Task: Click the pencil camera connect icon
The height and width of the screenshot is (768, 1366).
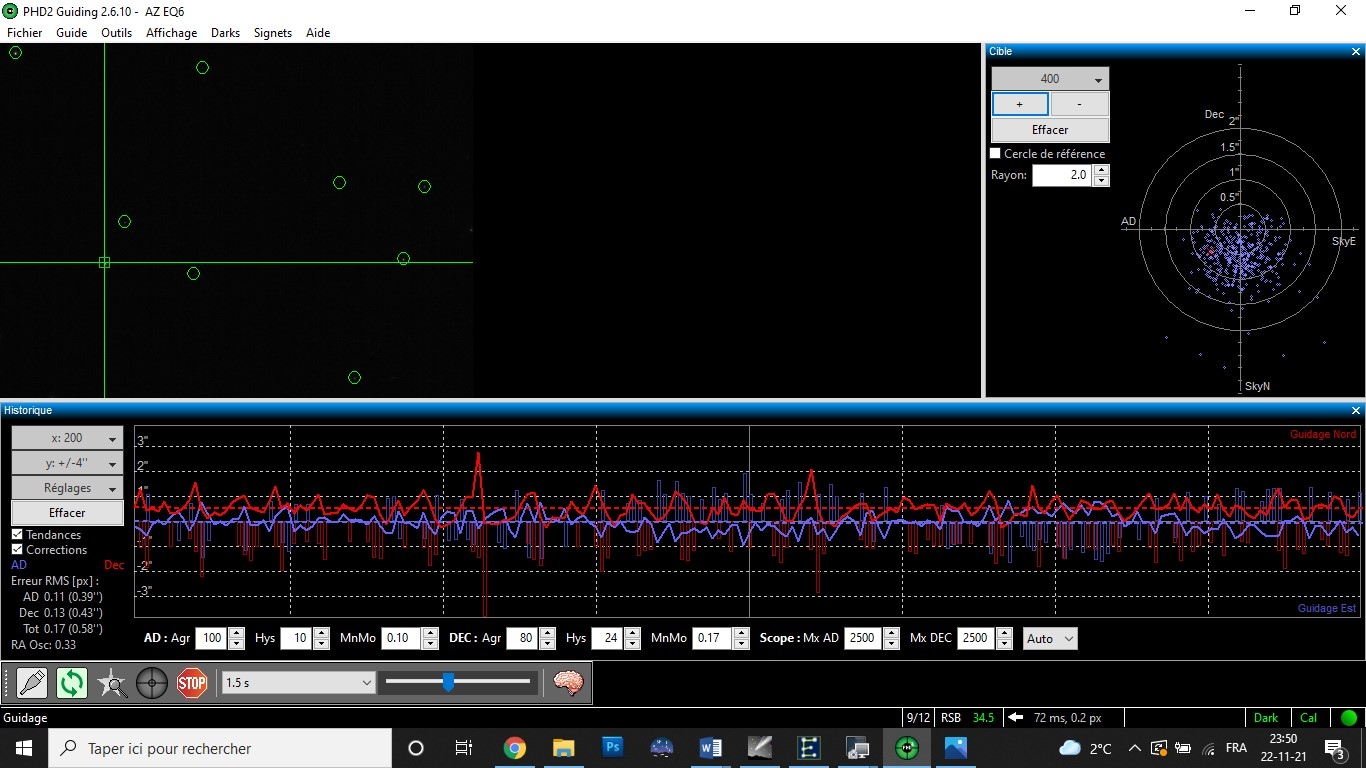Action: (x=32, y=683)
